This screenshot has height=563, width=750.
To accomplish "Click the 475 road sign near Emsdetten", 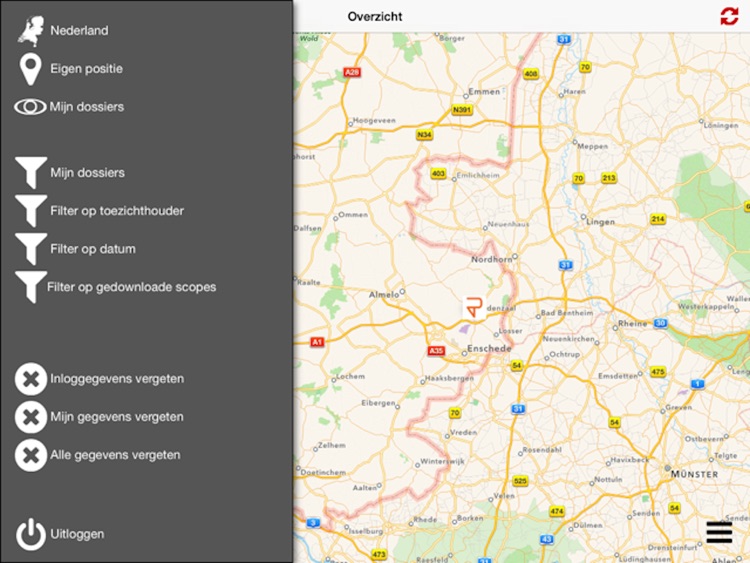I will point(658,372).
